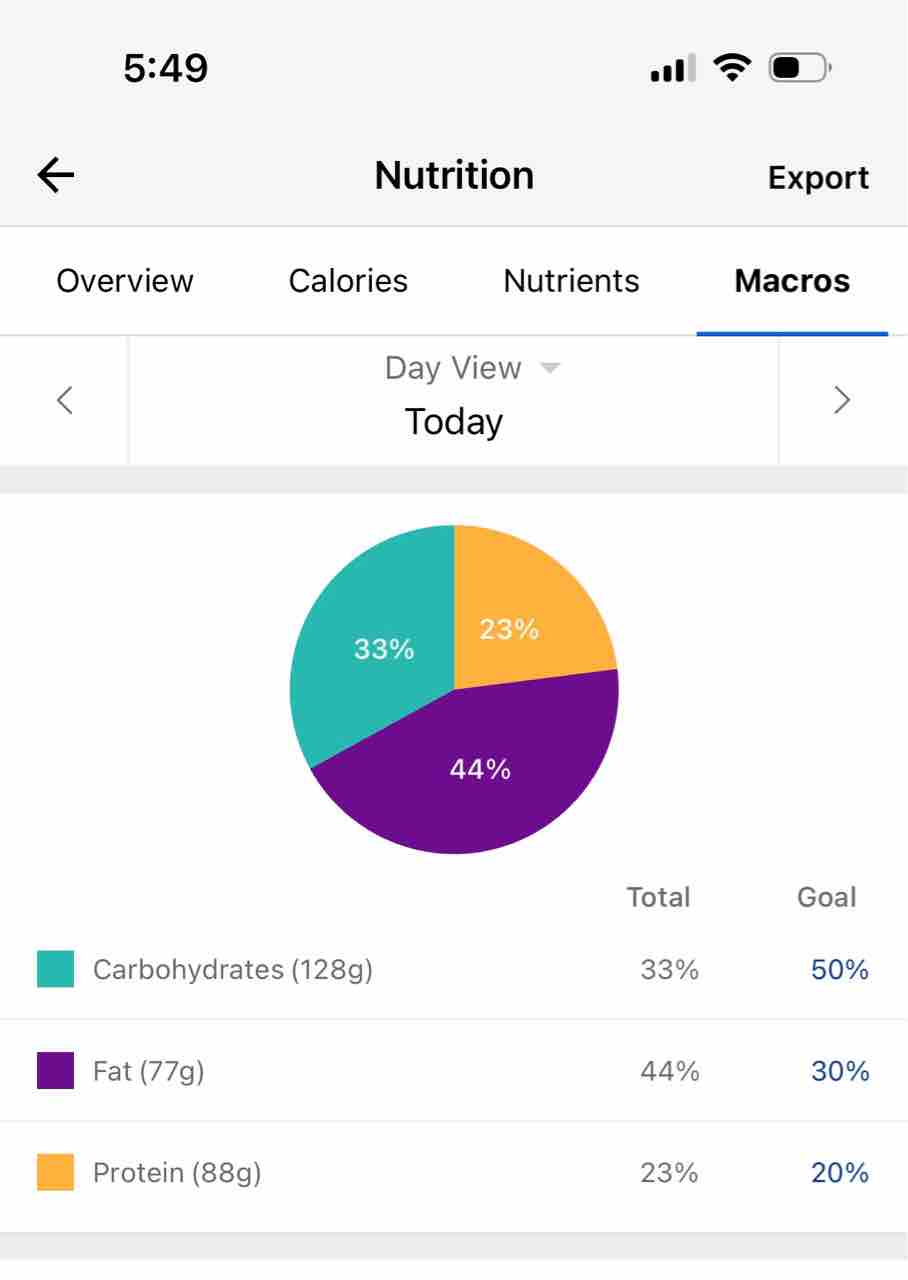Screen dimensions: 908x1280
Task: Tap the orange Protein color swatch
Action: tap(55, 1172)
